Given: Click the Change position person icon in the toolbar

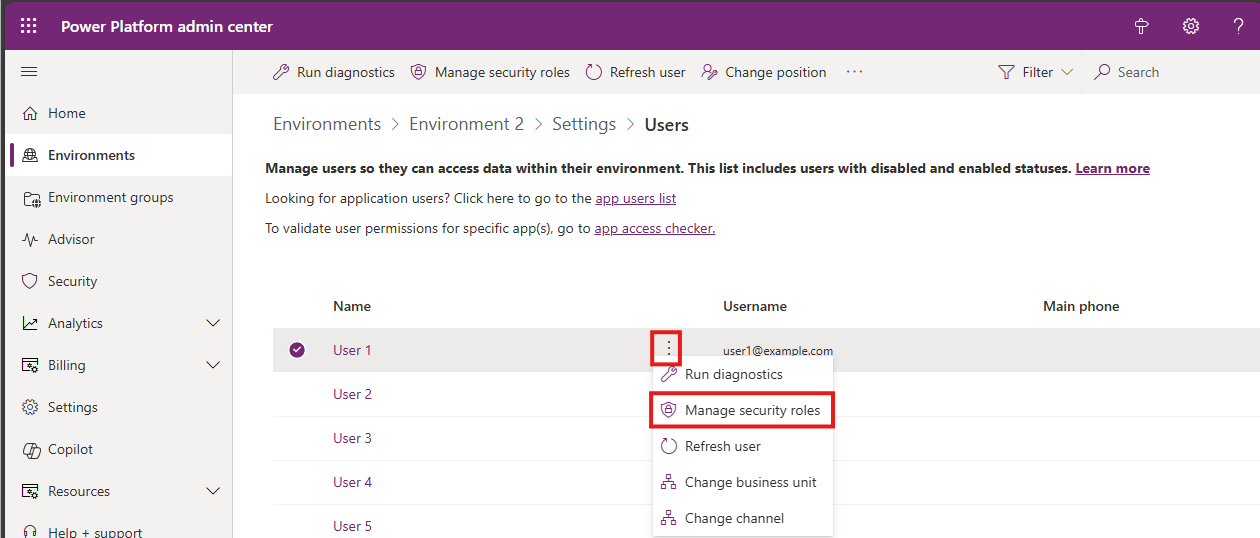Looking at the screenshot, I should pos(710,72).
